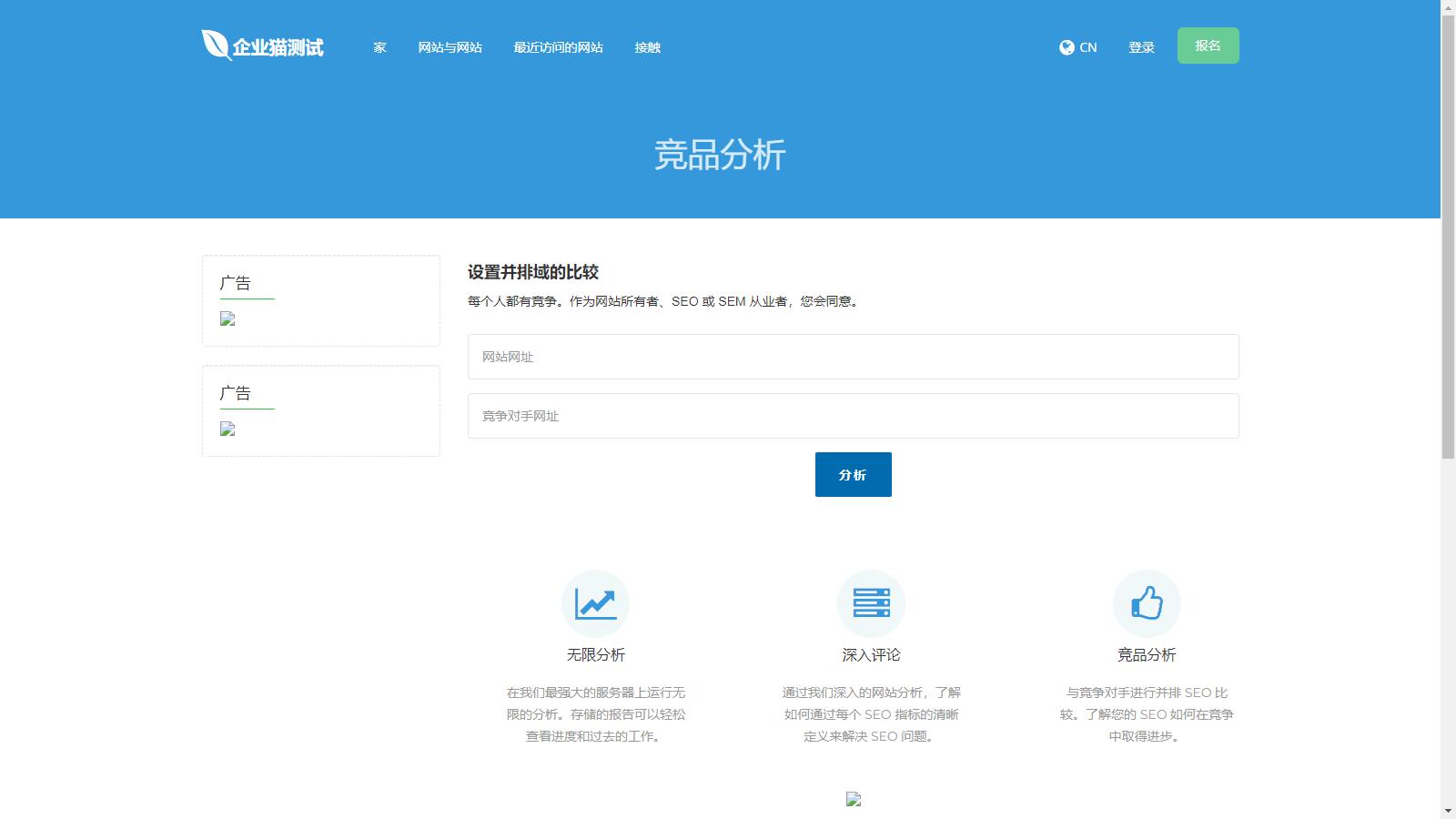The width and height of the screenshot is (1456, 819).
Task: Click the broken image at page bottom
Action: point(853,799)
